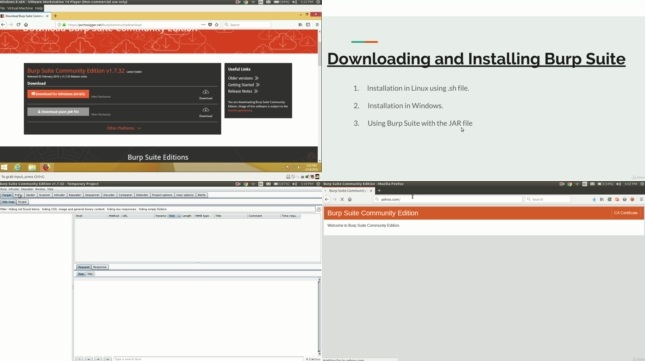The width and height of the screenshot is (645, 361).
Task: Open hamburger menu in the Burp welcome Firefox window
Action: pos(641,199)
